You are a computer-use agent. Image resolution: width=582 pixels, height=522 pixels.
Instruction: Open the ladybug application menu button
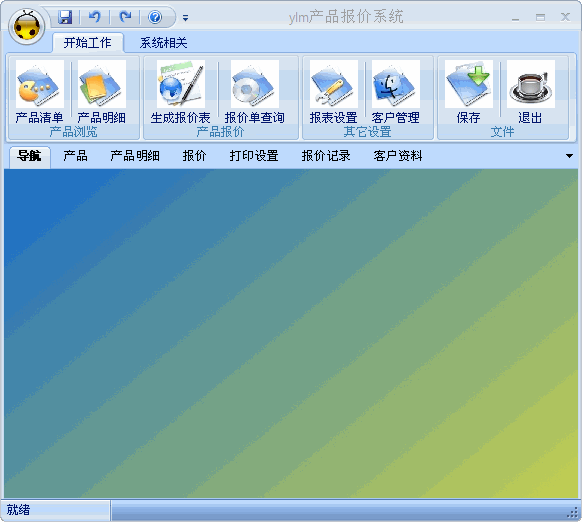[x=26, y=27]
